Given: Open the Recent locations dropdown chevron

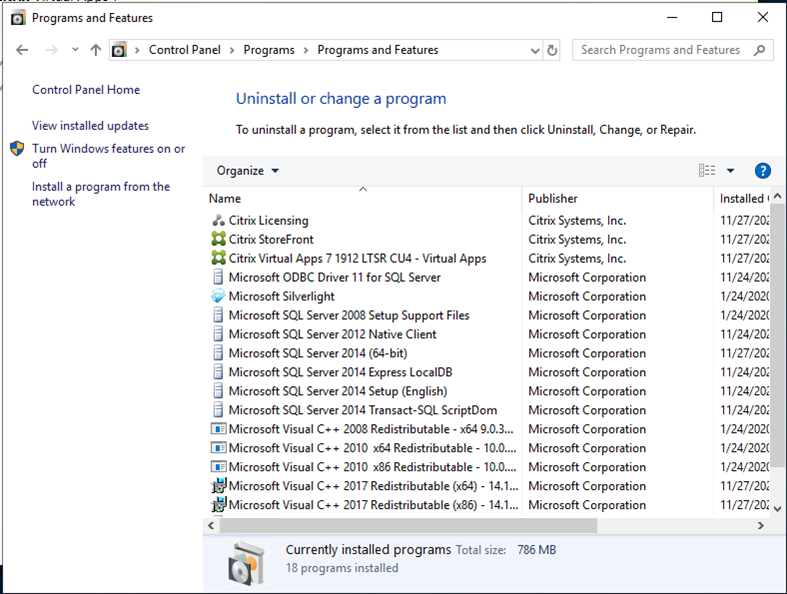Looking at the screenshot, I should 75,50.
